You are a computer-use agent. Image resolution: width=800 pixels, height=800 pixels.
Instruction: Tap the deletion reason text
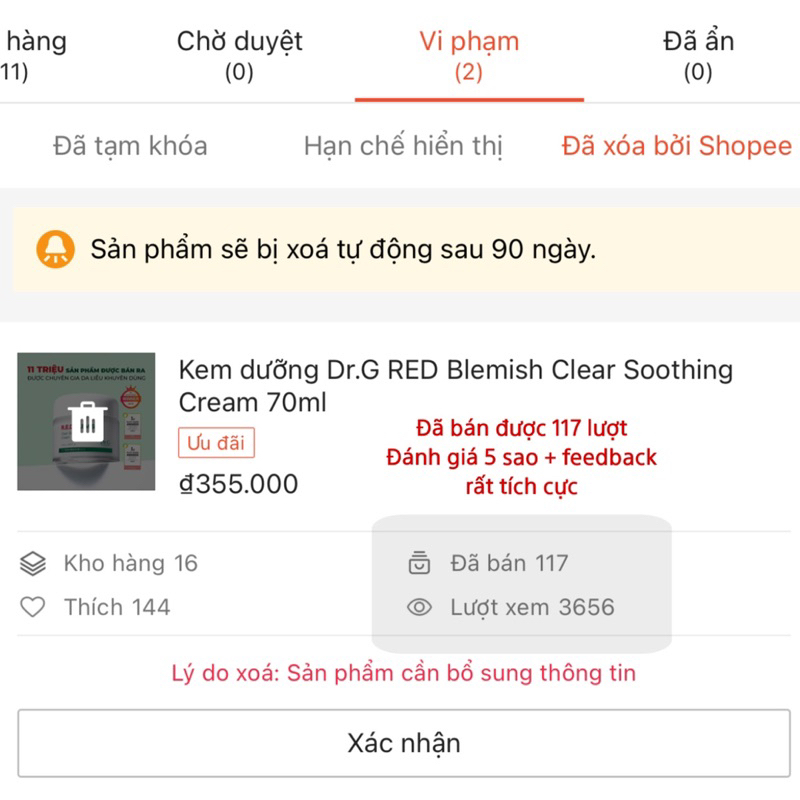click(403, 673)
